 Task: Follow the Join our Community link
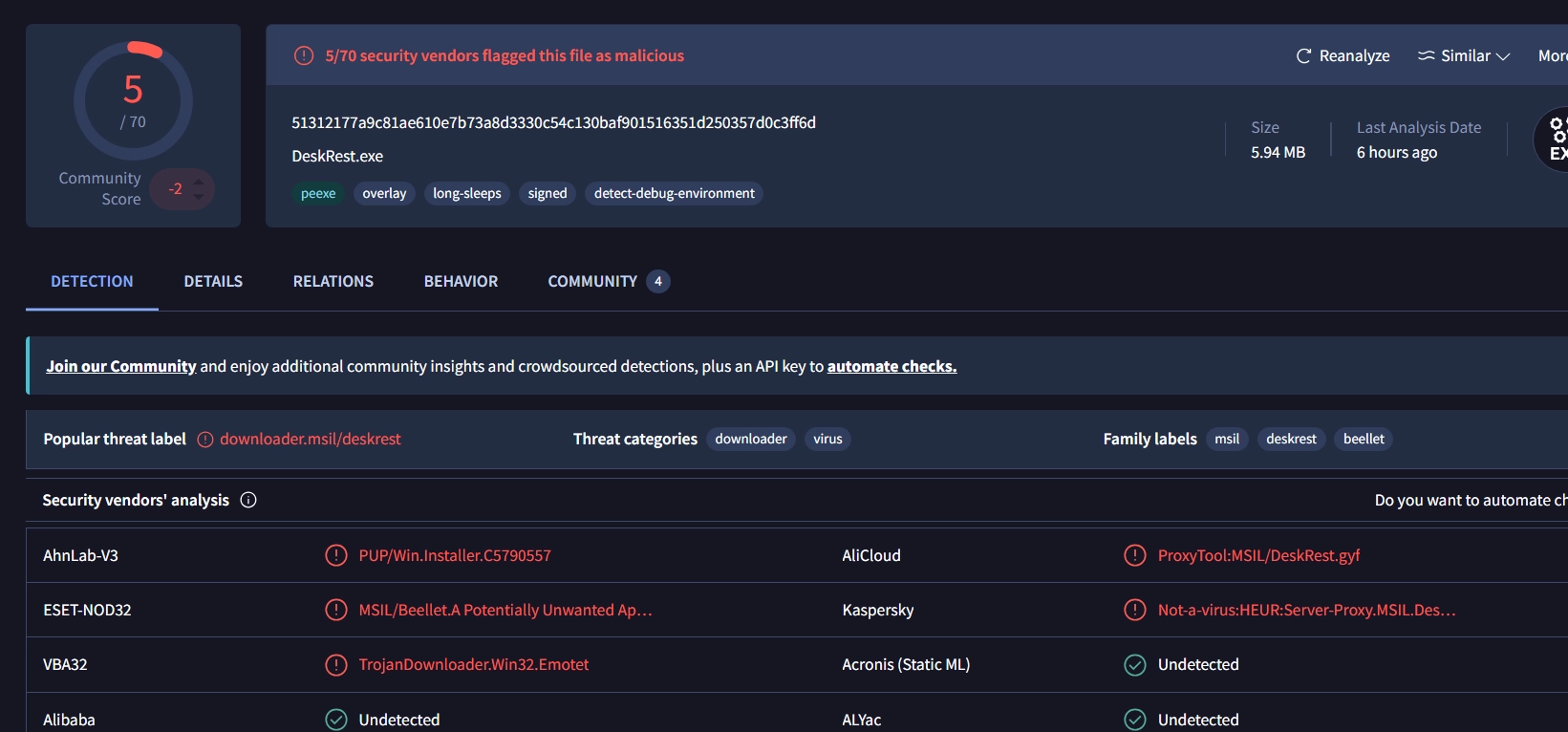point(121,366)
